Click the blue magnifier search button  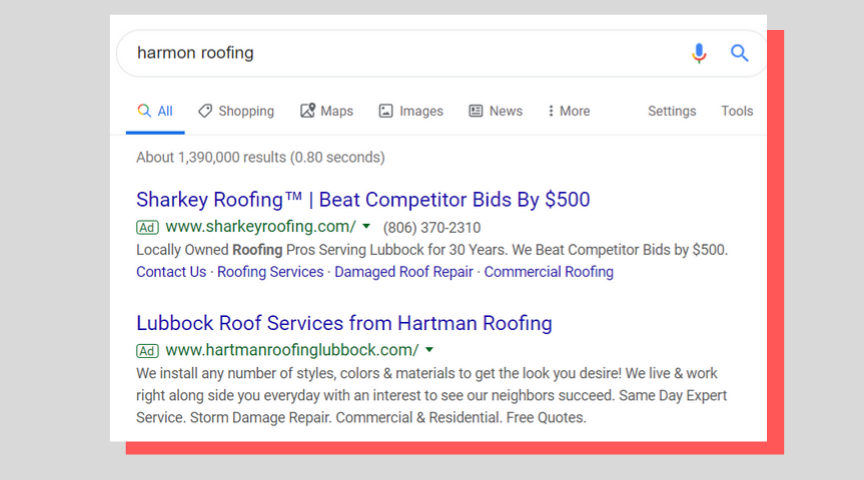(x=739, y=53)
